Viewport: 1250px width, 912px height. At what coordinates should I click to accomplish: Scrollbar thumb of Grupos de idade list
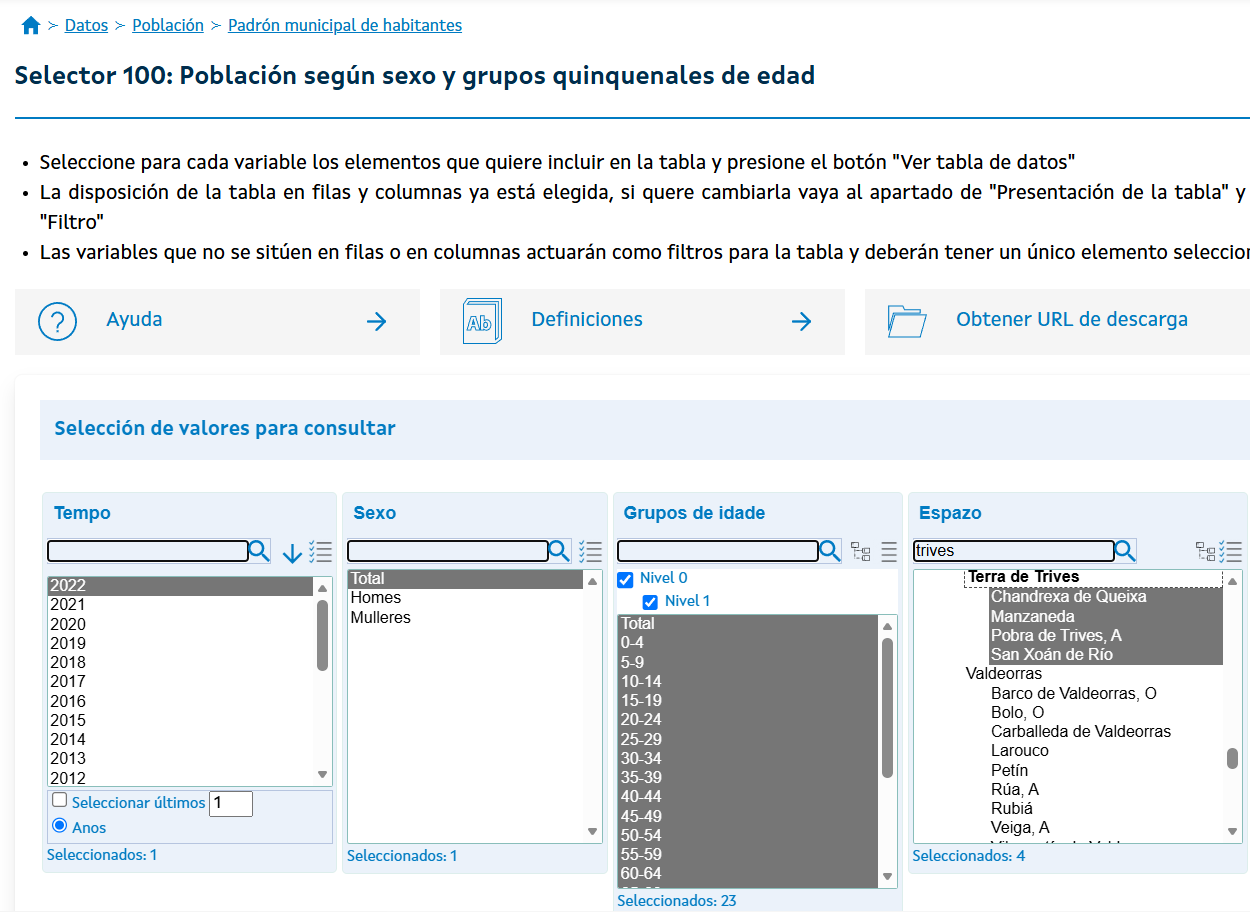click(x=887, y=708)
